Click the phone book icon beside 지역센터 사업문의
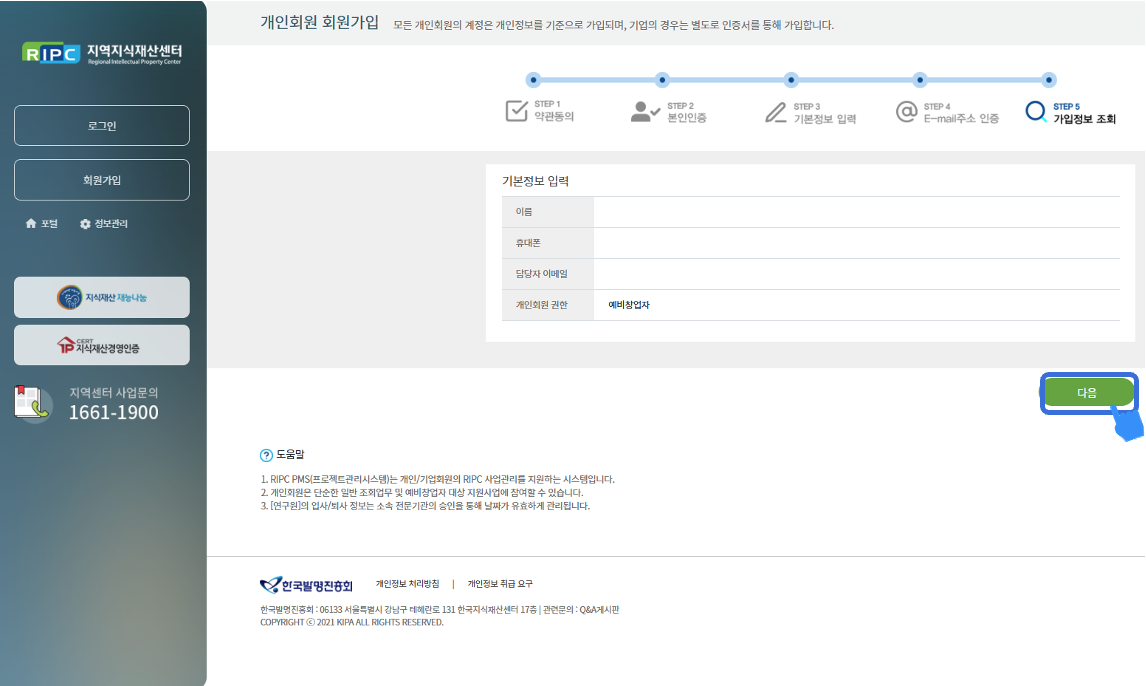This screenshot has width=1146, height=686. point(33,403)
